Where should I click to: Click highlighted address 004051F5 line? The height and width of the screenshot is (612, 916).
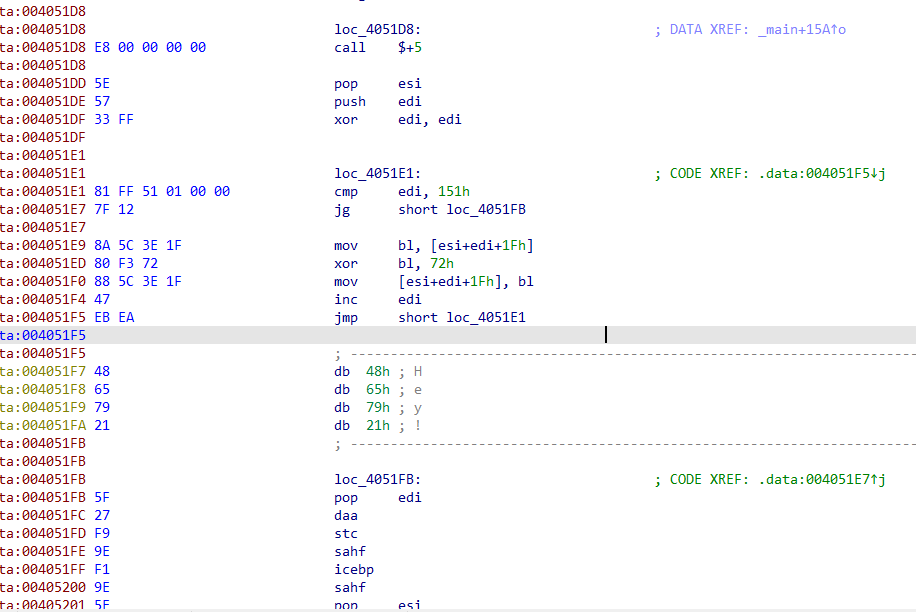coord(458,335)
